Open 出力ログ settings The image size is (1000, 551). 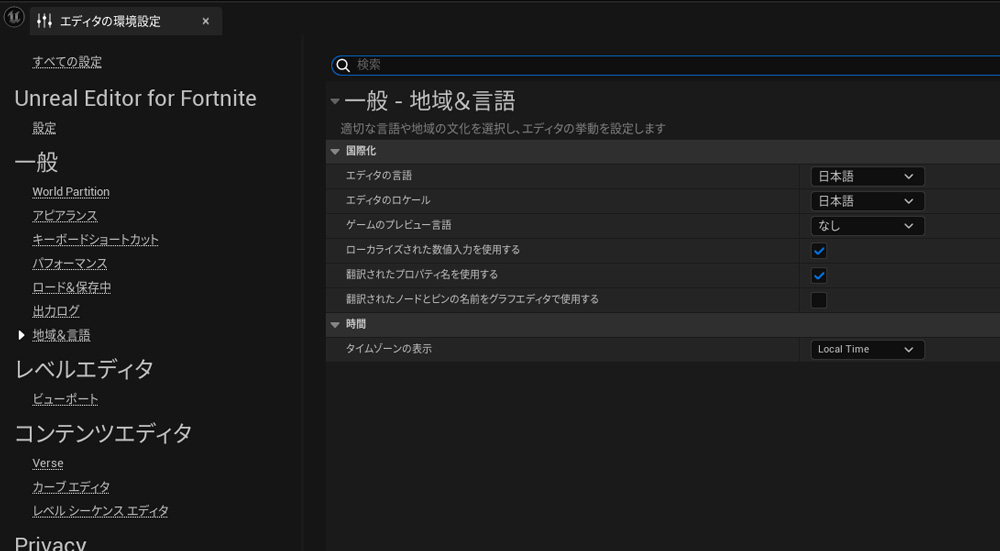click(x=56, y=311)
